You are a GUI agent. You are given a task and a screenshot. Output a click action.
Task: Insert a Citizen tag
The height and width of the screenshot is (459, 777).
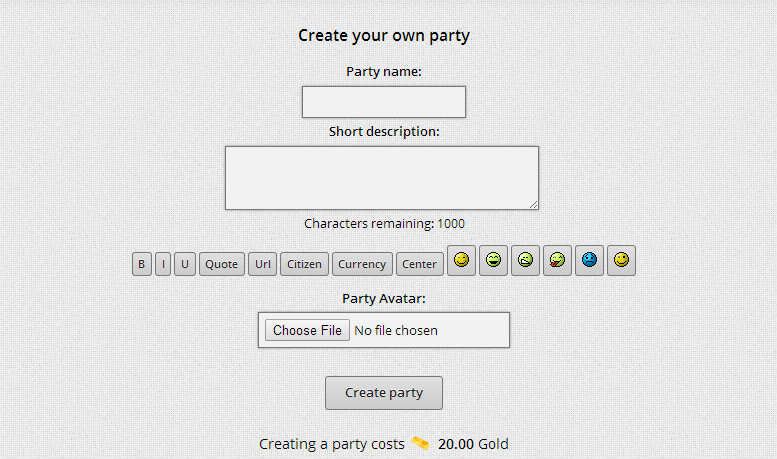click(304, 264)
